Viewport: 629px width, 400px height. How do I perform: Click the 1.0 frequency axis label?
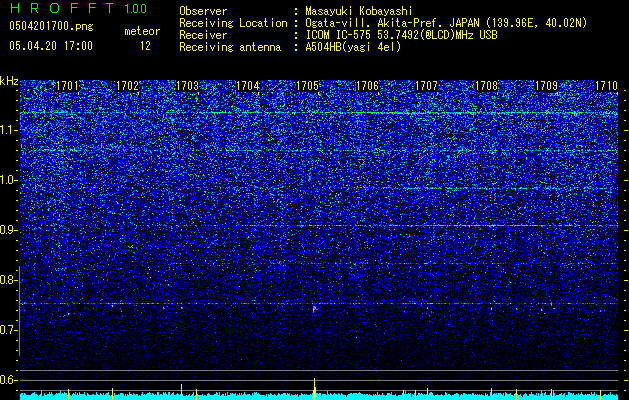[x=9, y=180]
